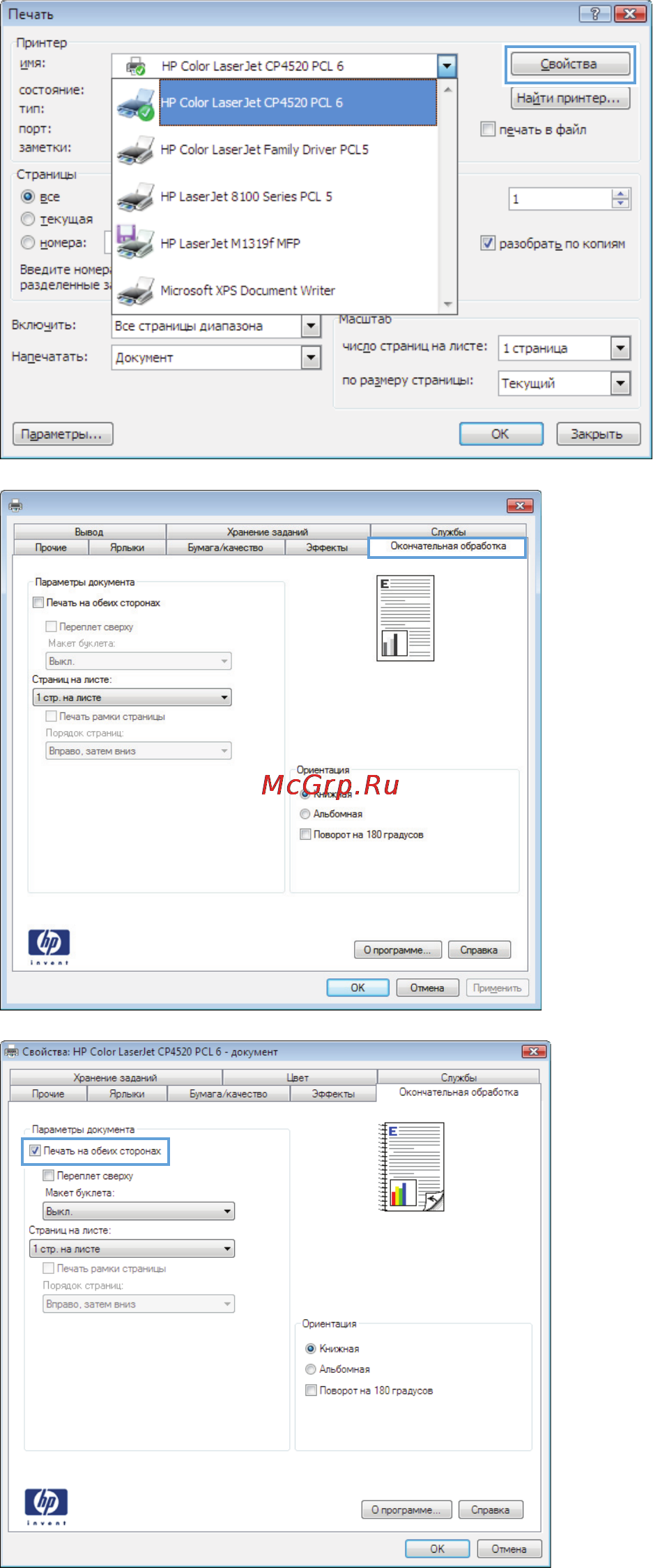This screenshot has width=653, height=1568.
Task: Open Прочие tab in Свойства document dialog
Action: [x=48, y=1094]
